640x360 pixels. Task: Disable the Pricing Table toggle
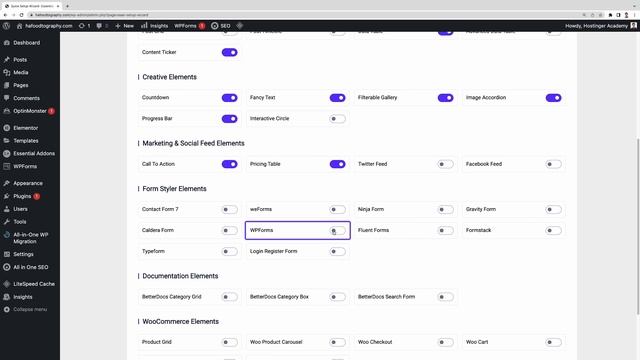point(338,164)
